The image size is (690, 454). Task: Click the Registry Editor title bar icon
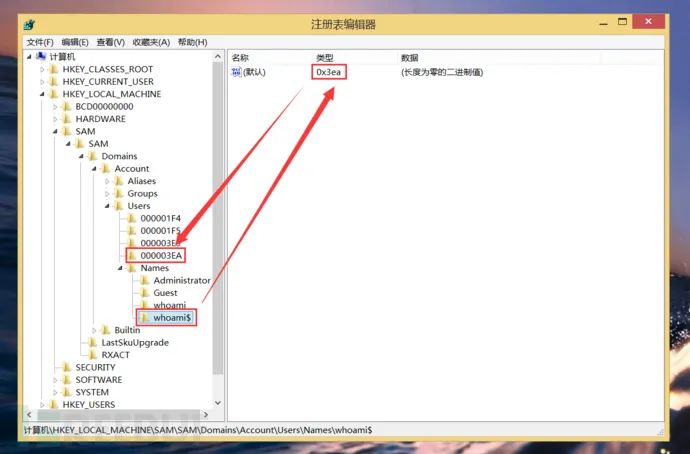click(30, 24)
